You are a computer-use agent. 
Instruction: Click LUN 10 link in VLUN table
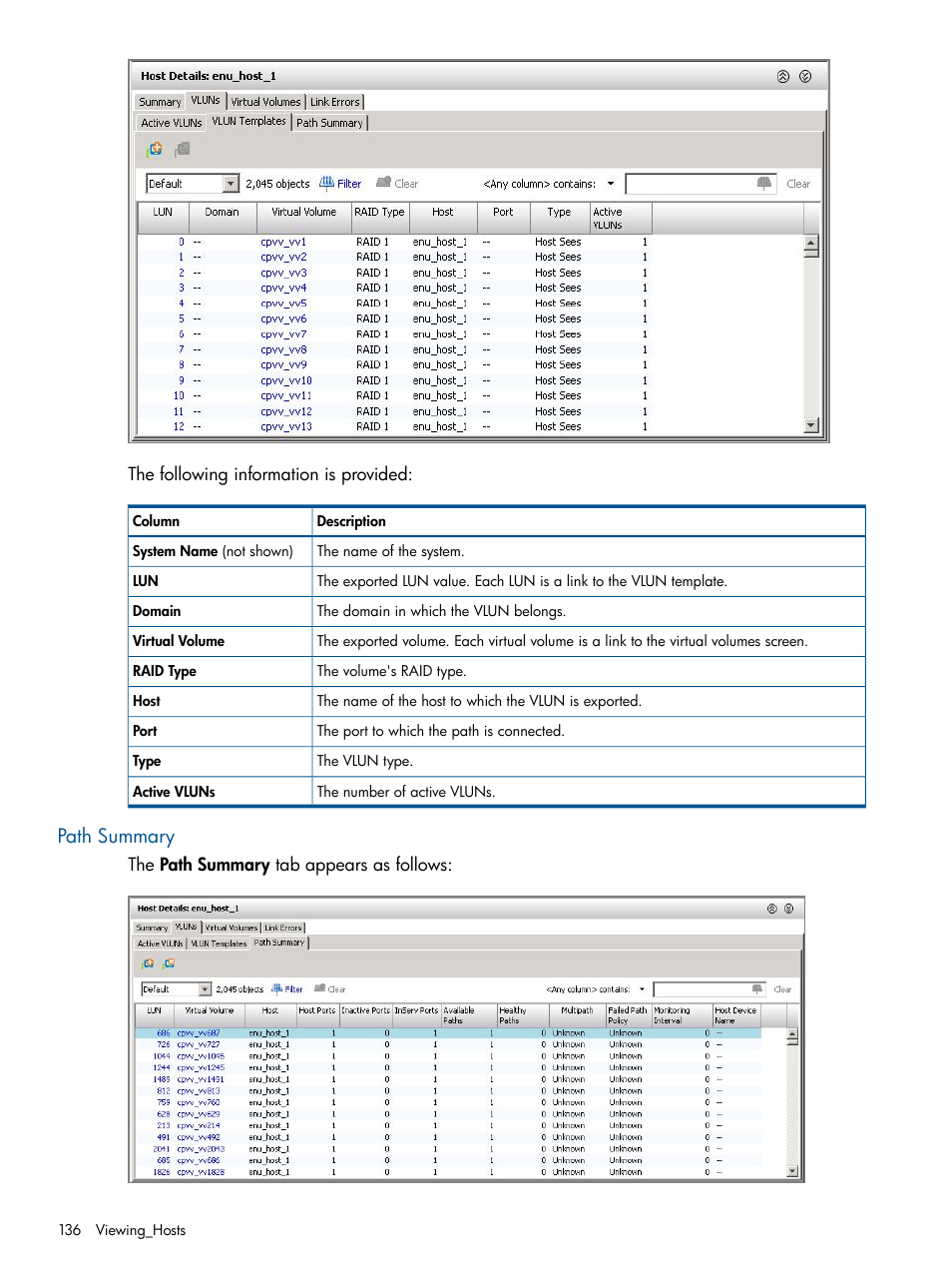179,395
